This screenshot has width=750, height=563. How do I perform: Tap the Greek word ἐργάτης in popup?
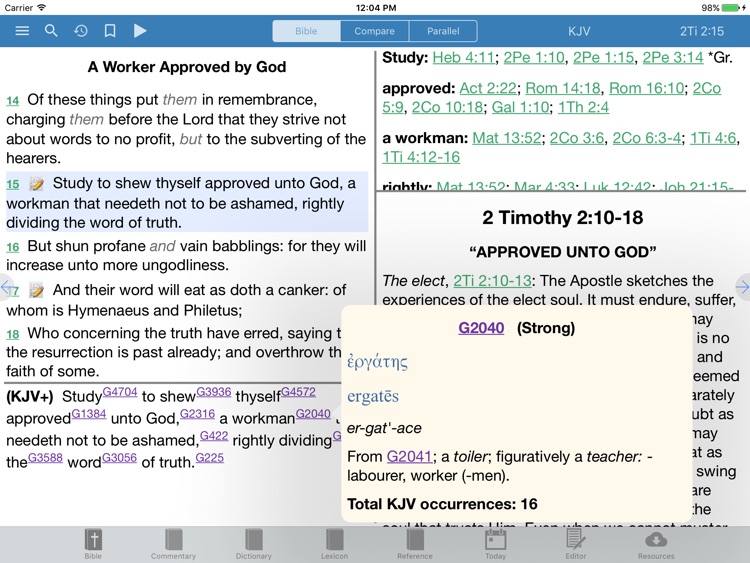[x=377, y=362]
